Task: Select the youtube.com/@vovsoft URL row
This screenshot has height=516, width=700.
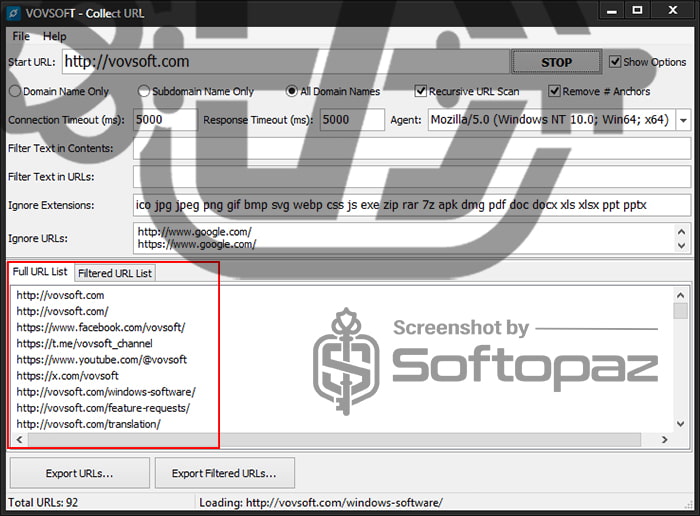Action: click(x=102, y=359)
